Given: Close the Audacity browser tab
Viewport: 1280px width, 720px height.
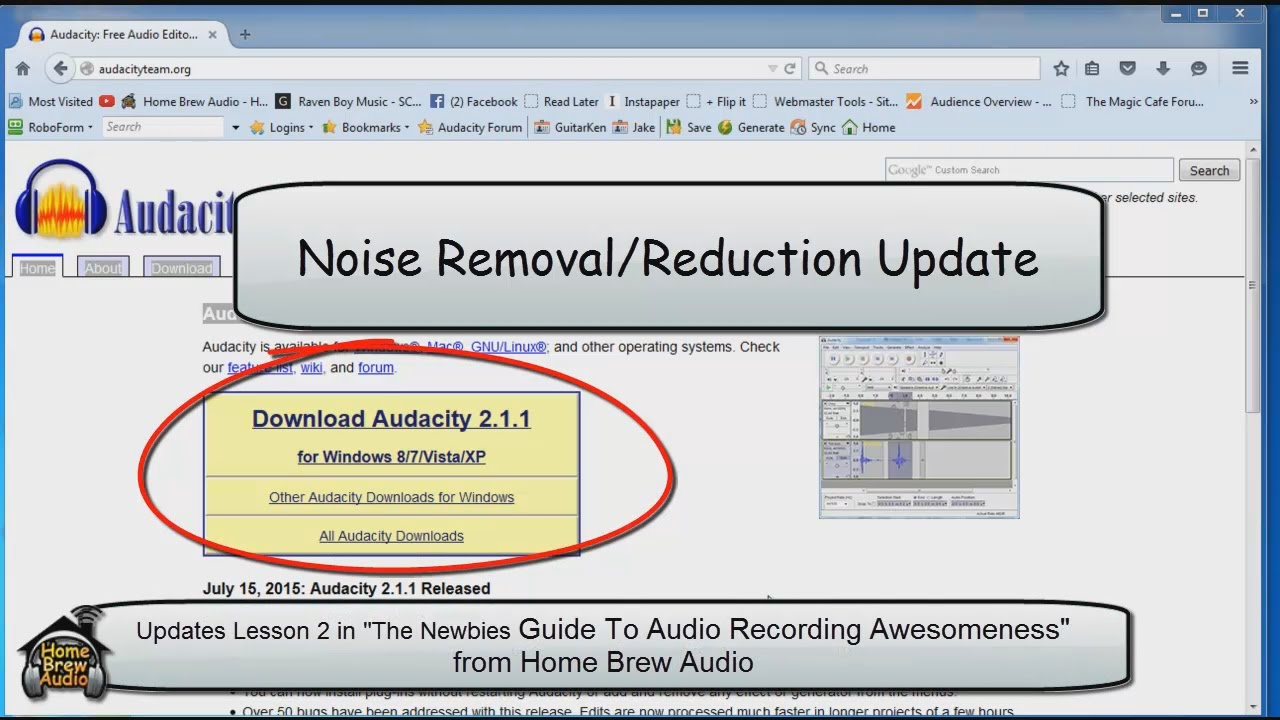Looking at the screenshot, I should coord(212,34).
